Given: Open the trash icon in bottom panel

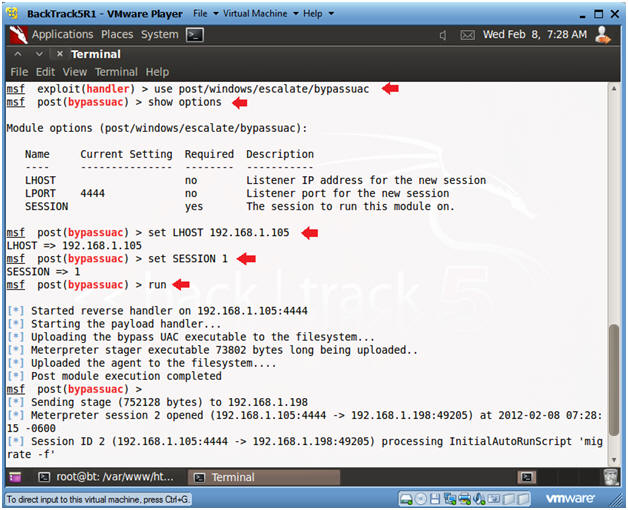Looking at the screenshot, I should (x=610, y=477).
